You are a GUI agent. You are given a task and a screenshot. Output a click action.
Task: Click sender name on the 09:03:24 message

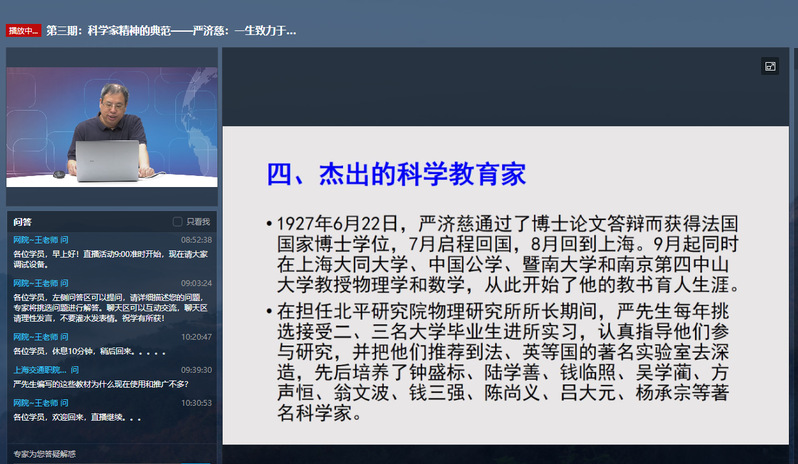[40, 284]
